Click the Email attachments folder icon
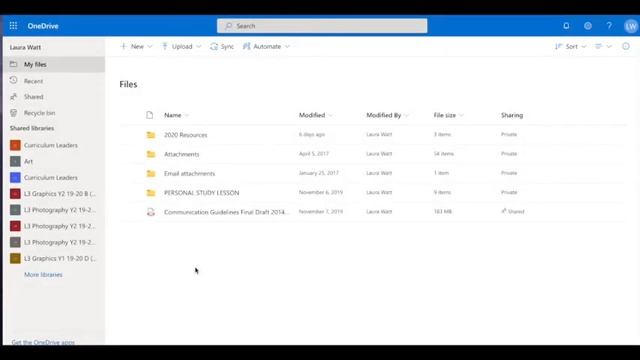640x360 pixels. tap(151, 173)
